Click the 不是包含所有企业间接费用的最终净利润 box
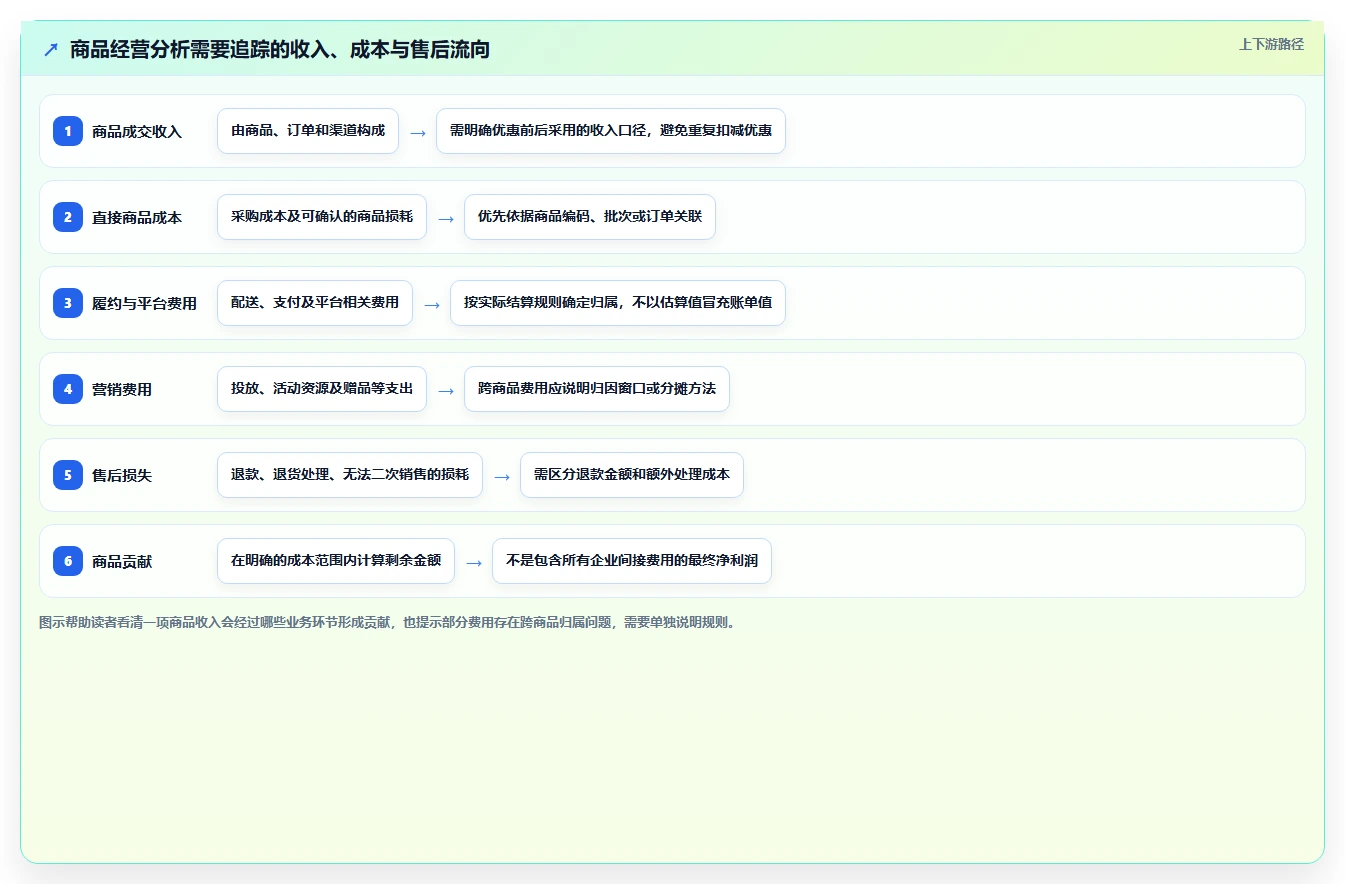The height and width of the screenshot is (884, 1345). tap(632, 561)
